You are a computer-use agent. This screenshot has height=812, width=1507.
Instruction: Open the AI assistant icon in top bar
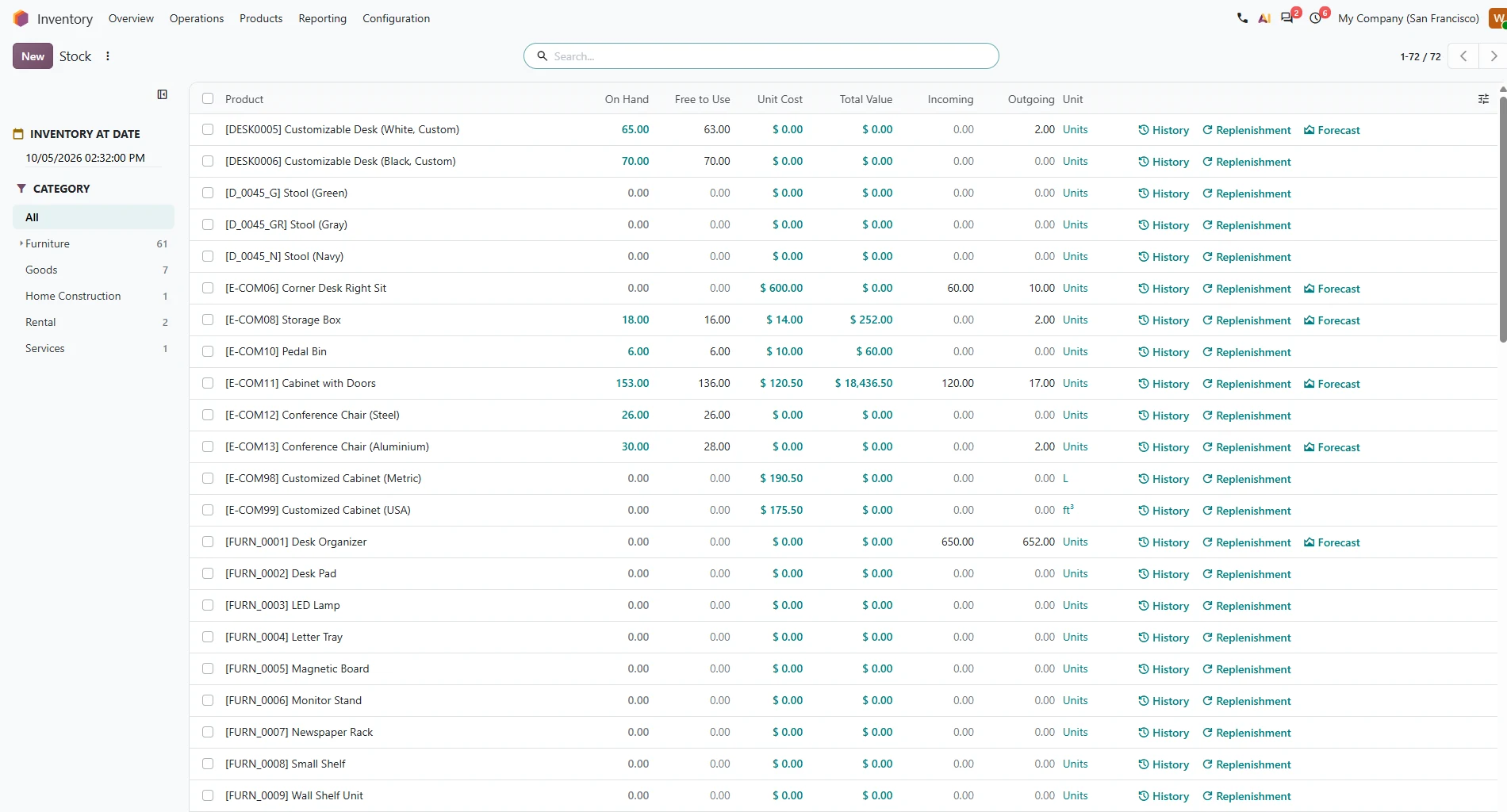[x=1264, y=17]
